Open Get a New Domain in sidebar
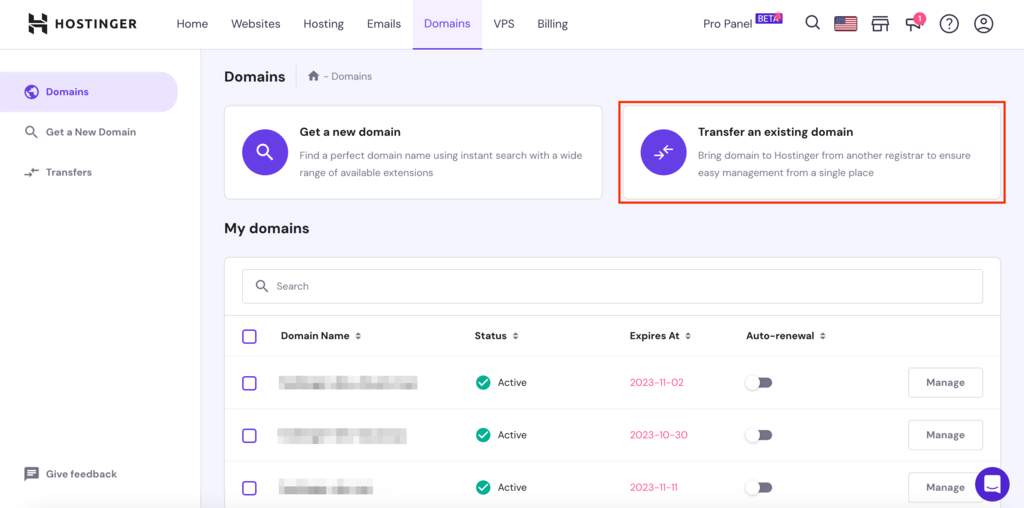Screen dimensions: 1024x508 click(90, 132)
